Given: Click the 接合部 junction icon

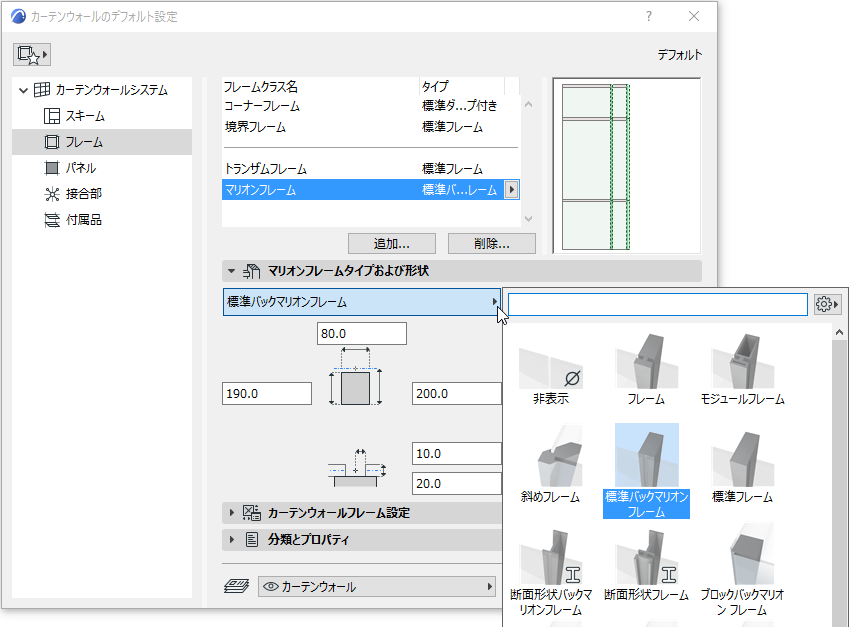Looking at the screenshot, I should pyautogui.click(x=52, y=194).
